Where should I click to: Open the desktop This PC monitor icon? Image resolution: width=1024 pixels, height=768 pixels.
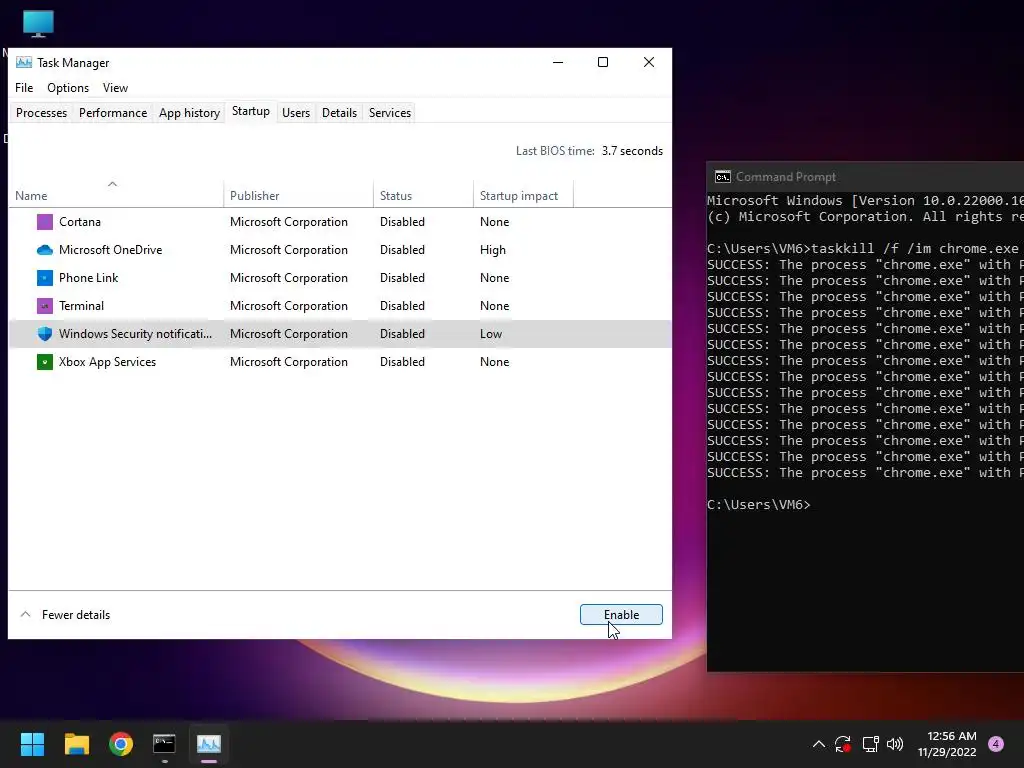point(39,24)
